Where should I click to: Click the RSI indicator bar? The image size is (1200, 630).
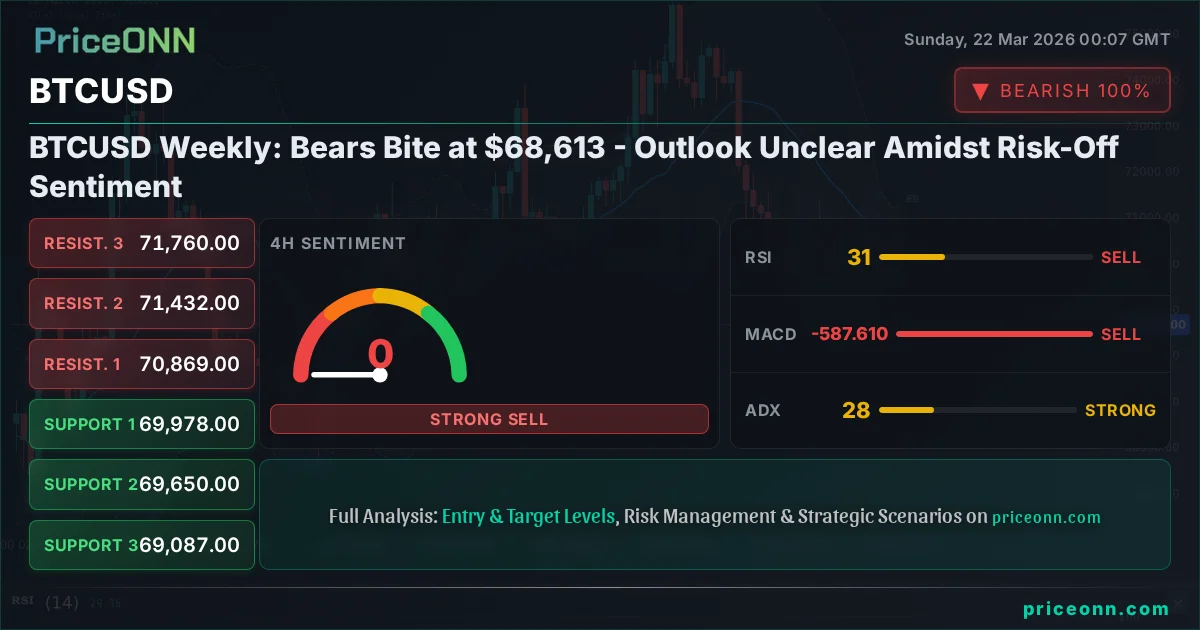(986, 258)
